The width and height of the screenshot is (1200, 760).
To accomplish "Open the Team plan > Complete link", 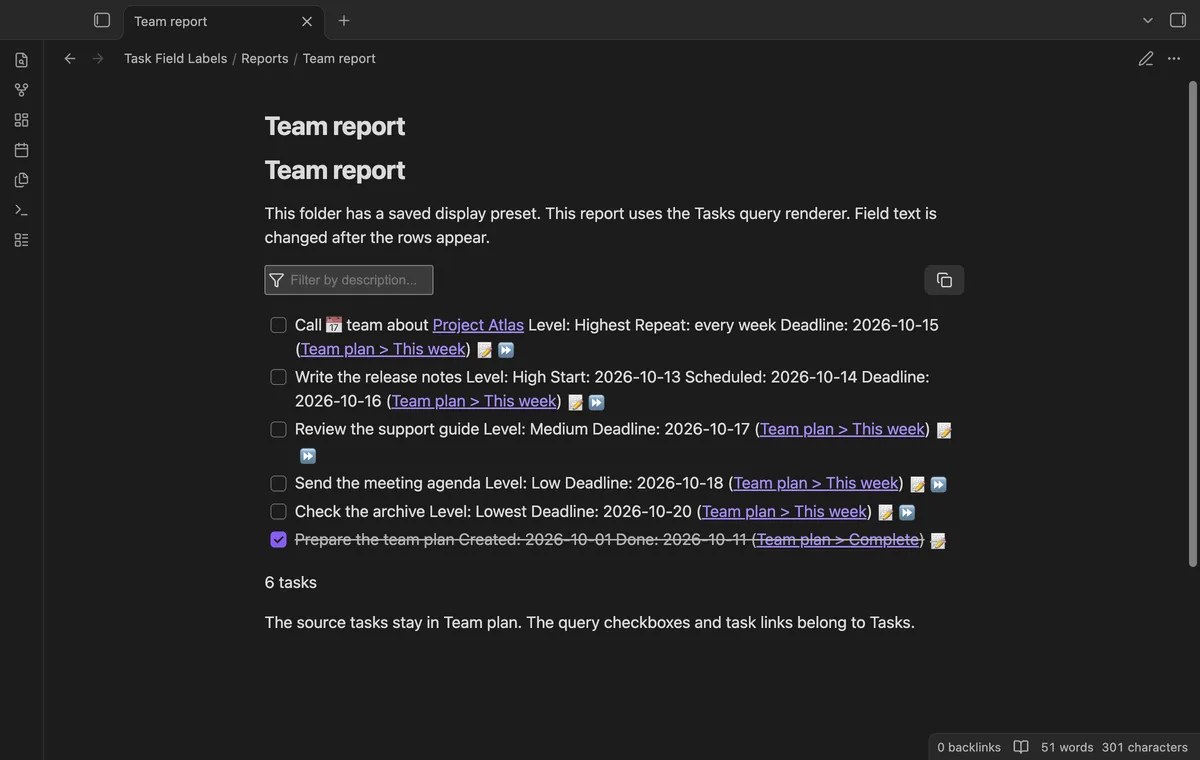I will tap(838, 539).
